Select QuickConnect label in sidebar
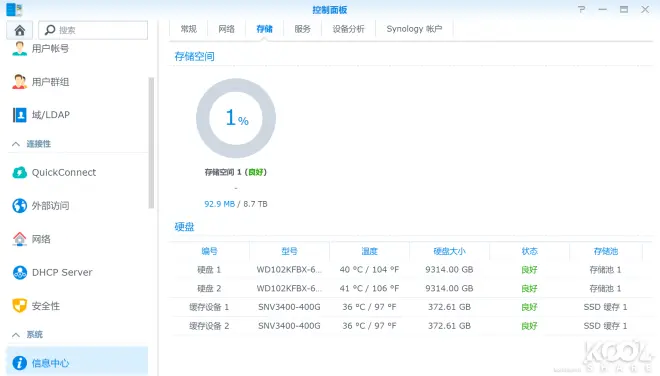The image size is (660, 376). (x=64, y=172)
